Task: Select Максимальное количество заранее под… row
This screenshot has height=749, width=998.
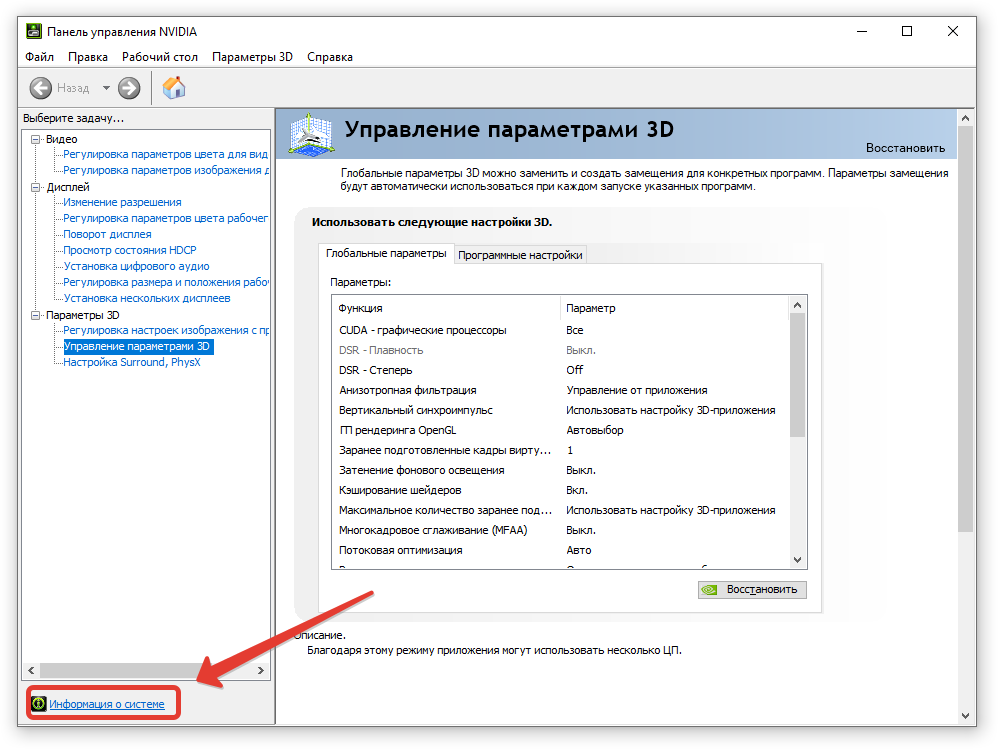Action: coord(561,510)
